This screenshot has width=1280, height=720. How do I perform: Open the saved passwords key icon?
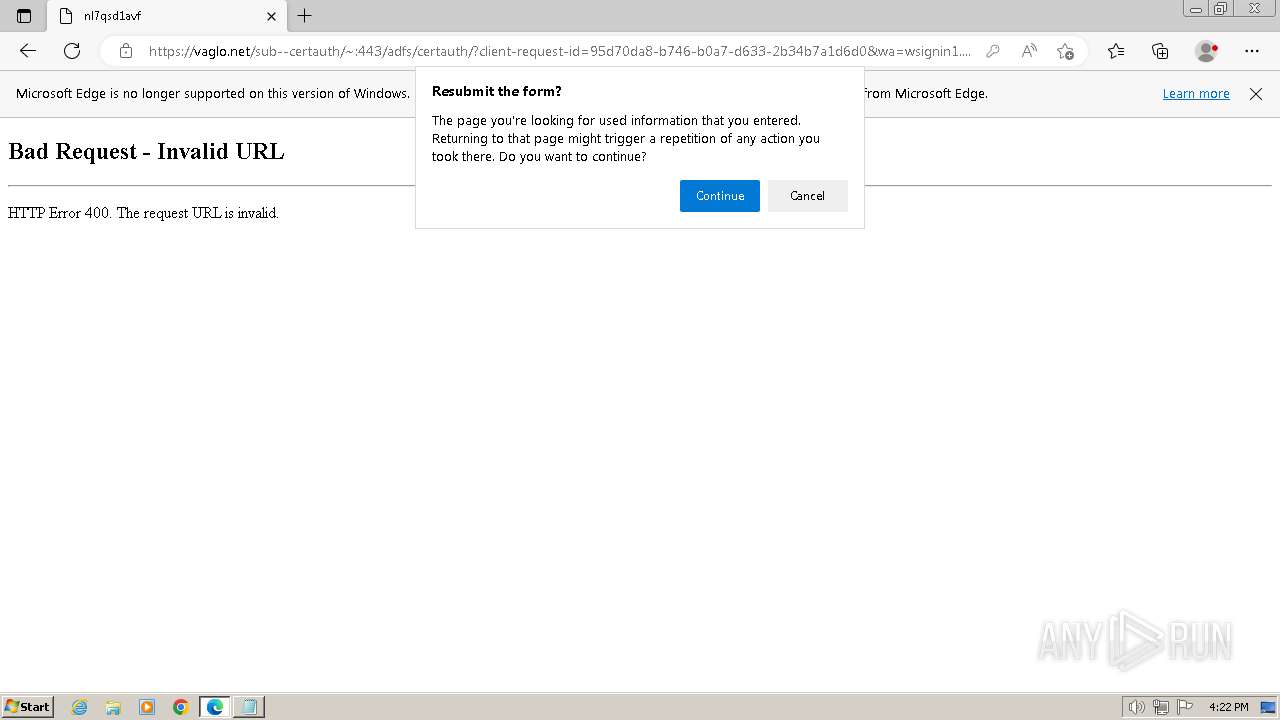click(x=993, y=51)
